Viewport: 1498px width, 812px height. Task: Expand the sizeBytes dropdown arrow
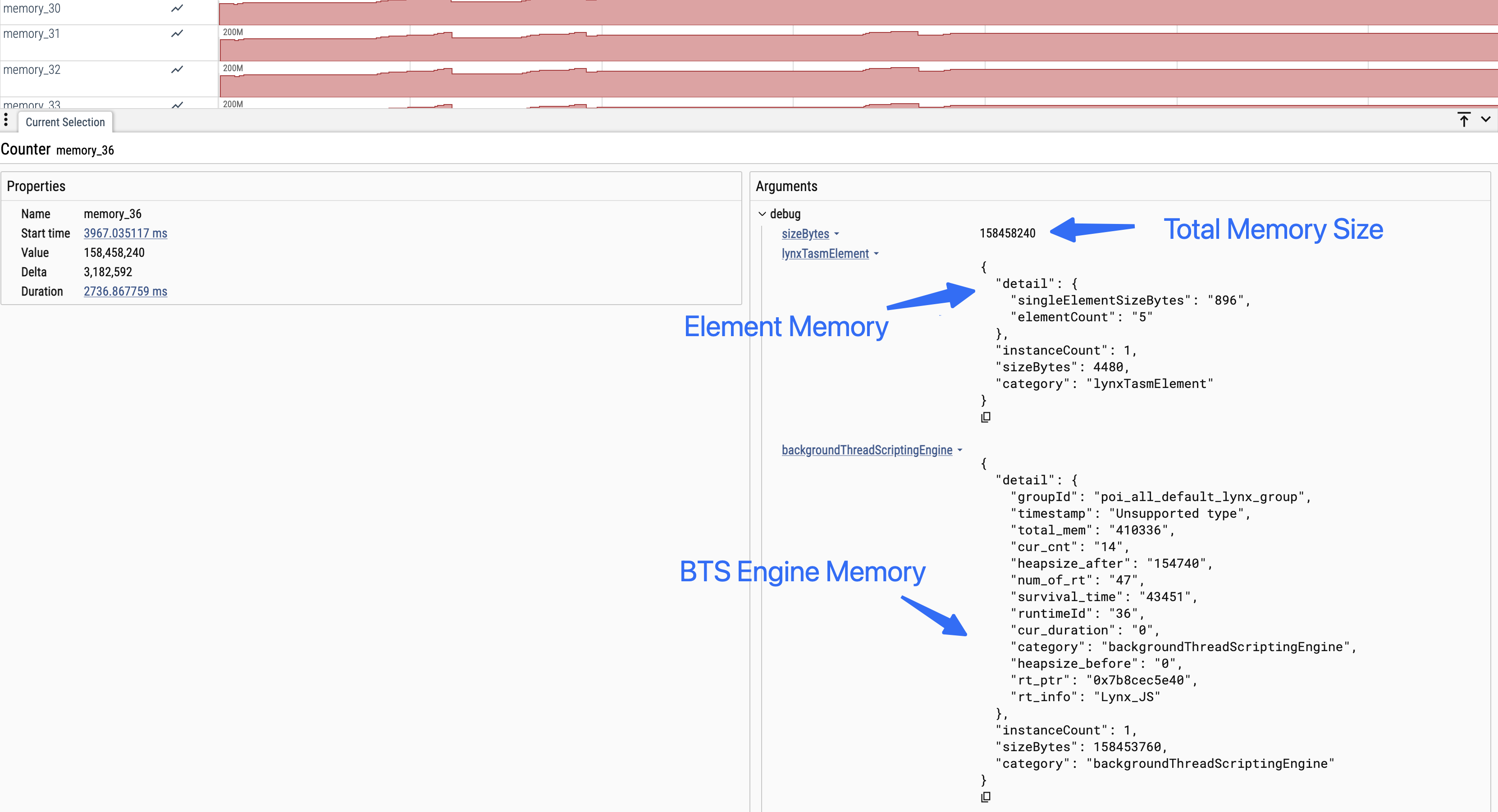coord(836,234)
